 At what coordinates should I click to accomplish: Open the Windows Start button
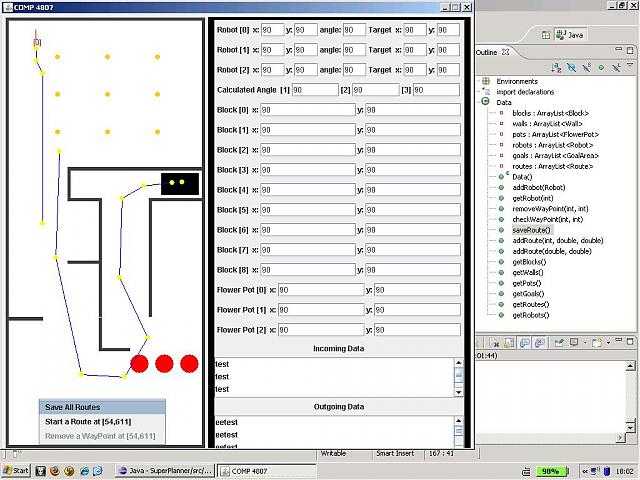tap(16, 470)
